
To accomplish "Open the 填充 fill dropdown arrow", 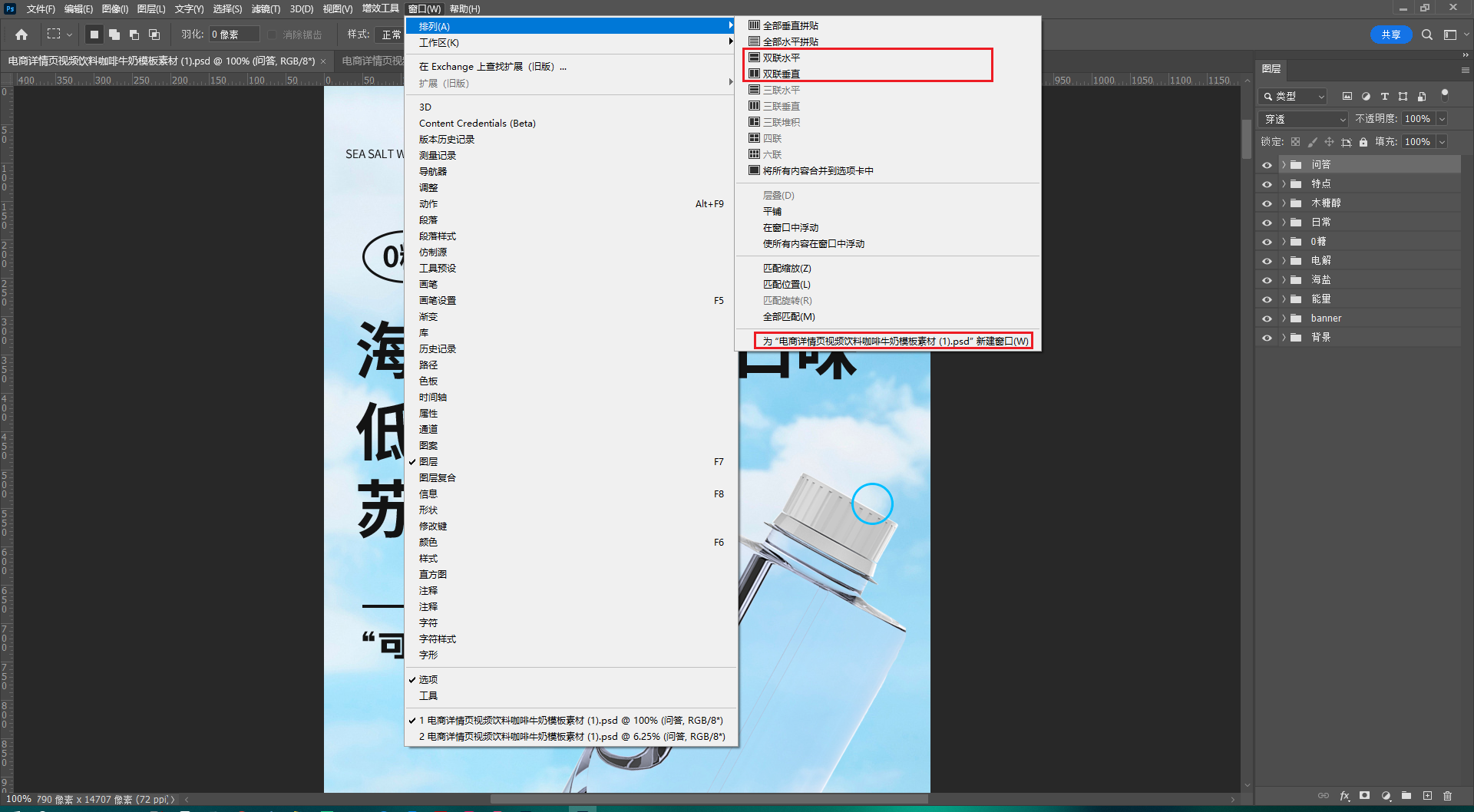I will click(x=1443, y=142).
